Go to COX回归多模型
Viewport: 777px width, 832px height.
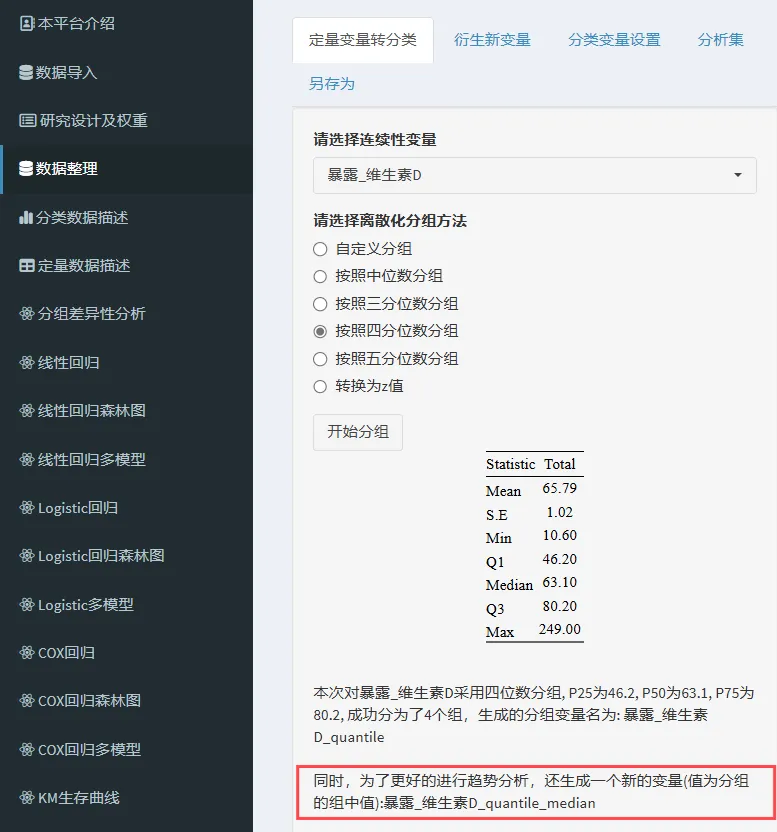(126, 749)
